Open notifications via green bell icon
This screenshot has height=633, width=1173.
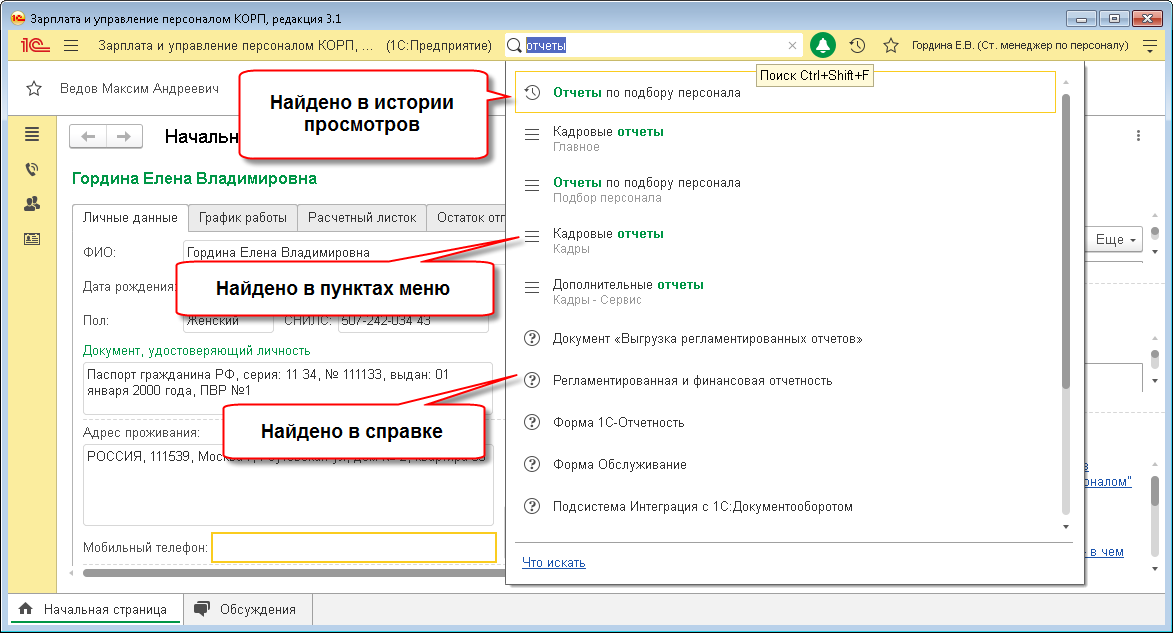click(x=822, y=46)
